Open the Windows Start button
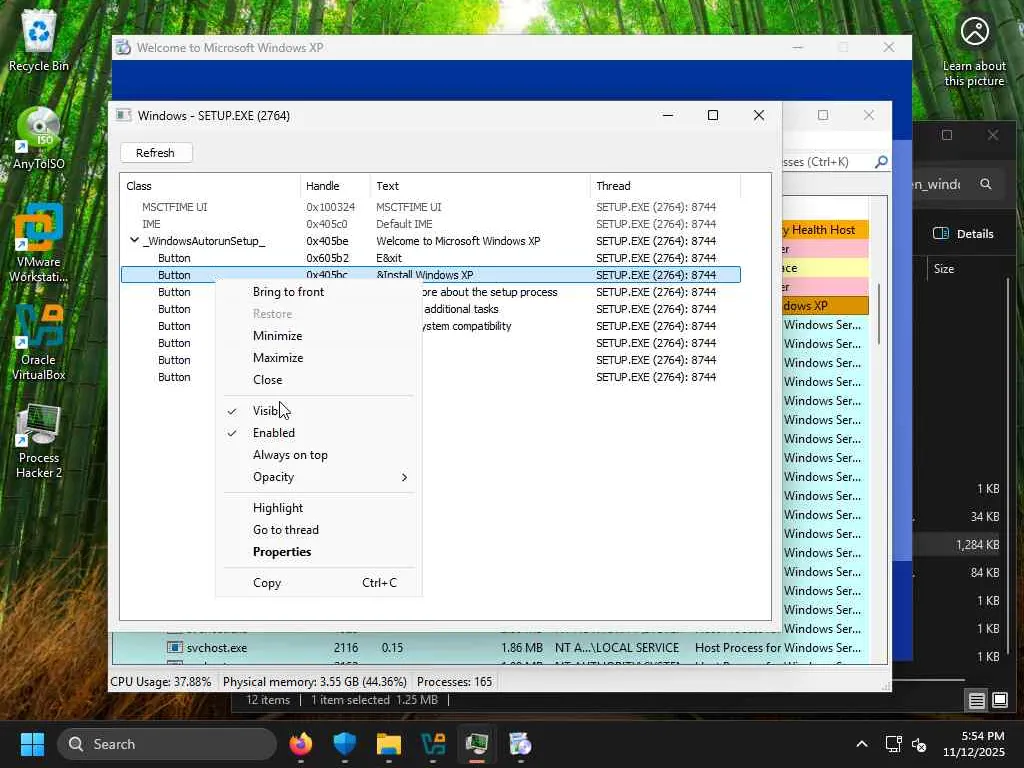 coord(32,744)
